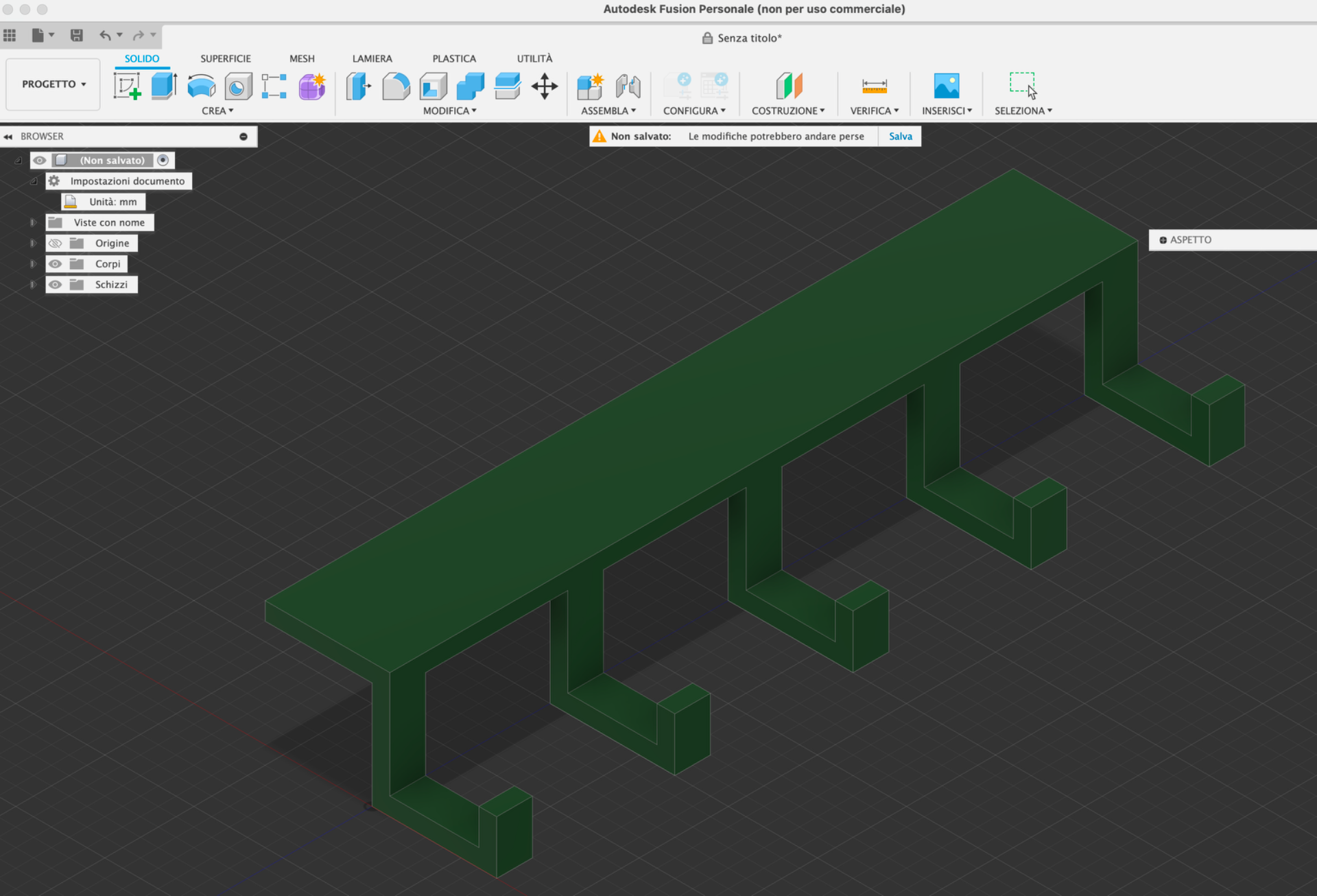
Task: Click the Salva link in warning bar
Action: click(x=900, y=137)
